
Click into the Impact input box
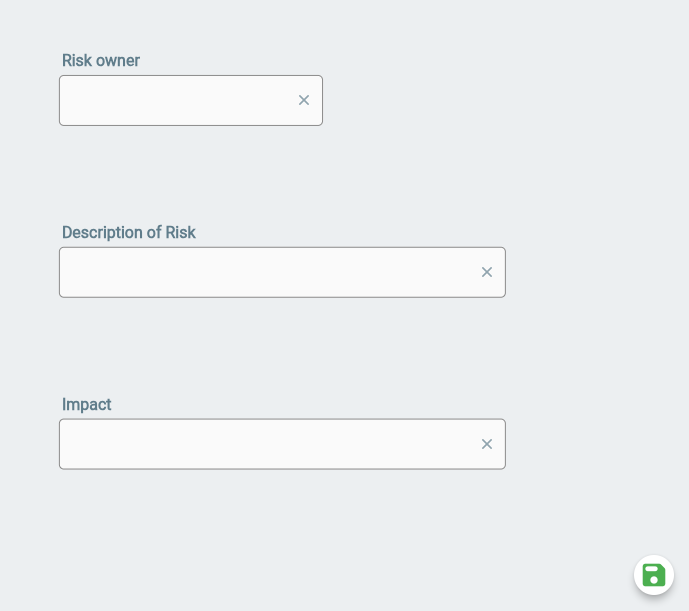click(x=265, y=444)
